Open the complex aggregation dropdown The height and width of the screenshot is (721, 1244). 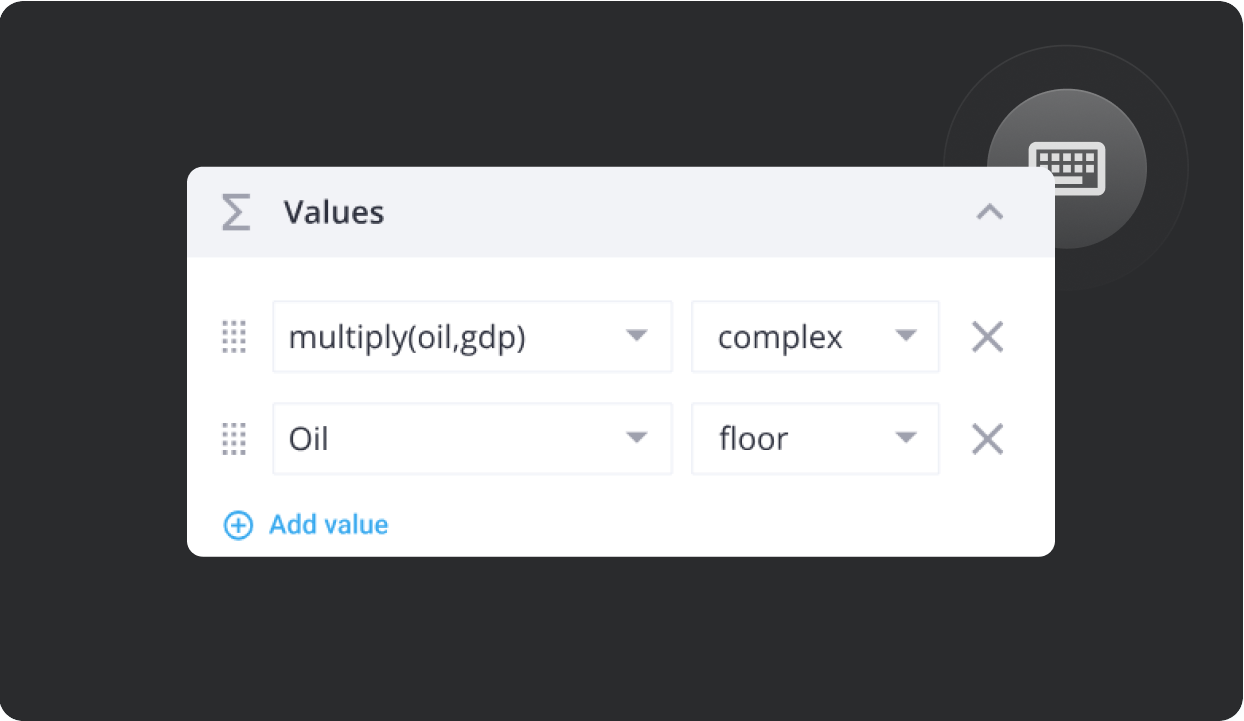pyautogui.click(x=815, y=337)
